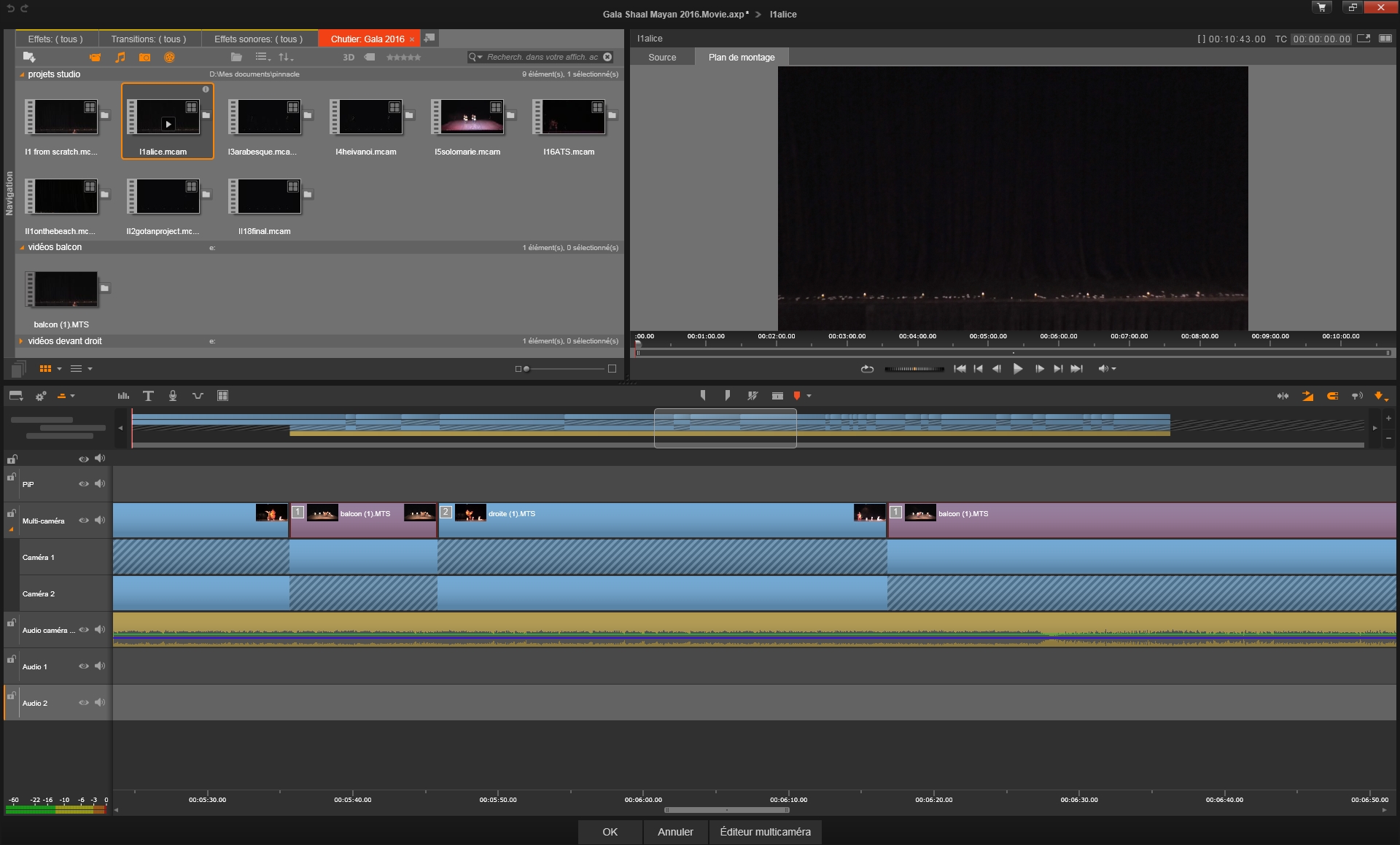This screenshot has width=1400, height=845.
Task: Toggle the video filter camera icon
Action: pos(95,57)
